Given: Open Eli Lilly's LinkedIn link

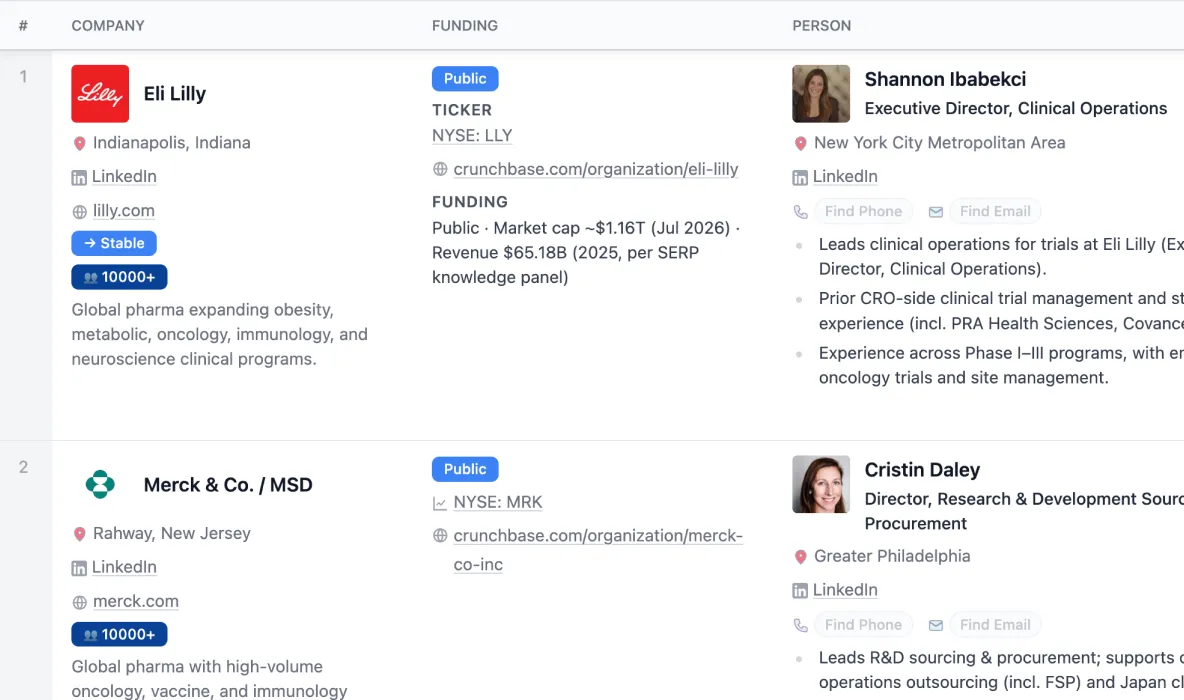Looking at the screenshot, I should pos(124,177).
